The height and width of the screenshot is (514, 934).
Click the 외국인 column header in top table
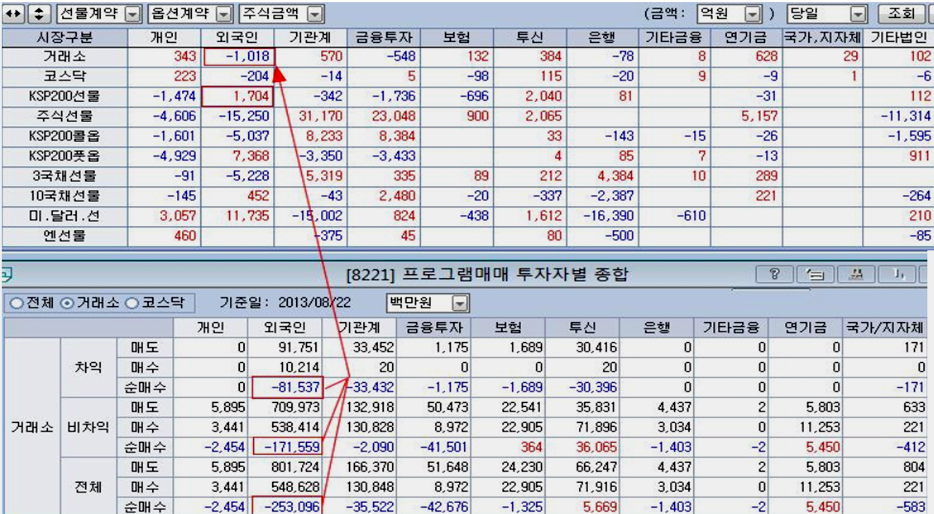pyautogui.click(x=238, y=37)
